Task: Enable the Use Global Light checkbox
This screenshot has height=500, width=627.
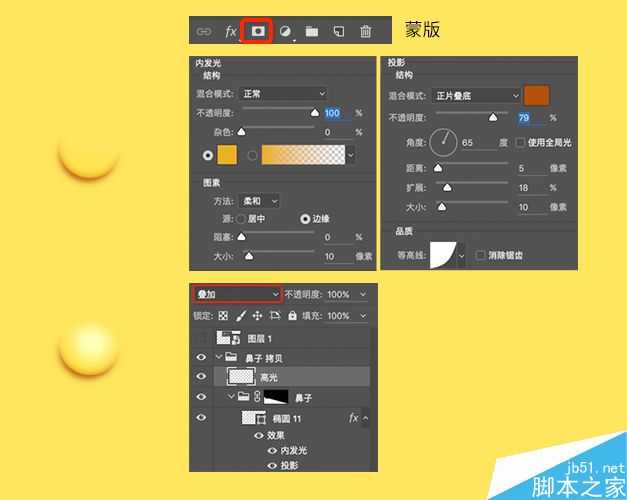Action: pos(519,143)
